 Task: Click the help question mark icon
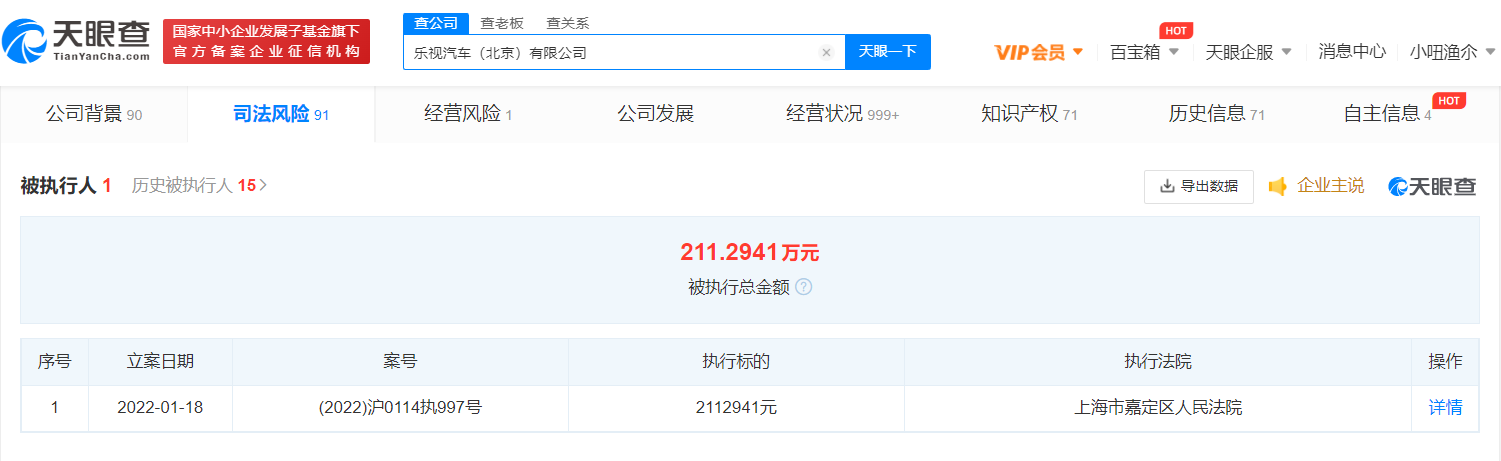pos(804,287)
